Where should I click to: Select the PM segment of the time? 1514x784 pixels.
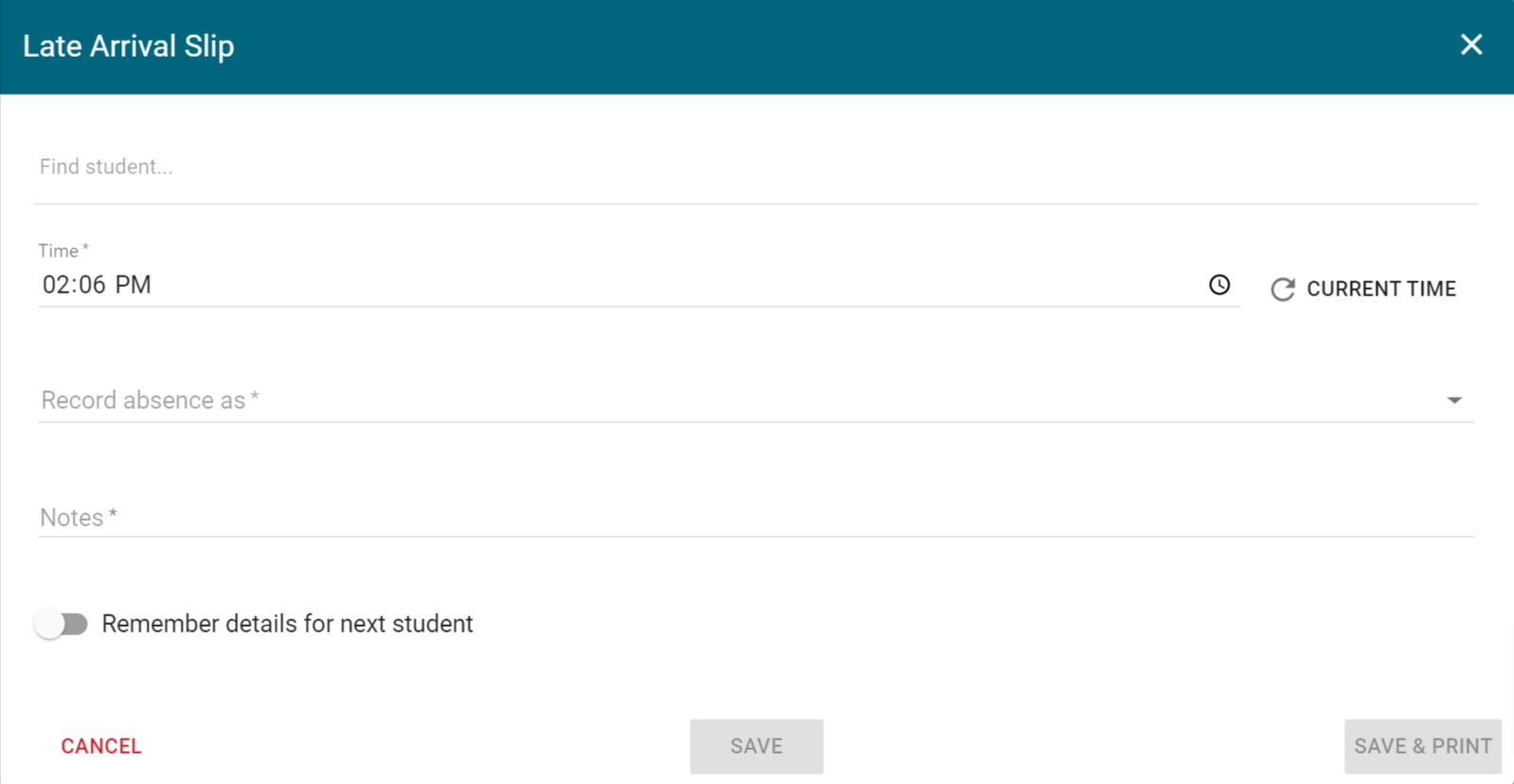133,285
